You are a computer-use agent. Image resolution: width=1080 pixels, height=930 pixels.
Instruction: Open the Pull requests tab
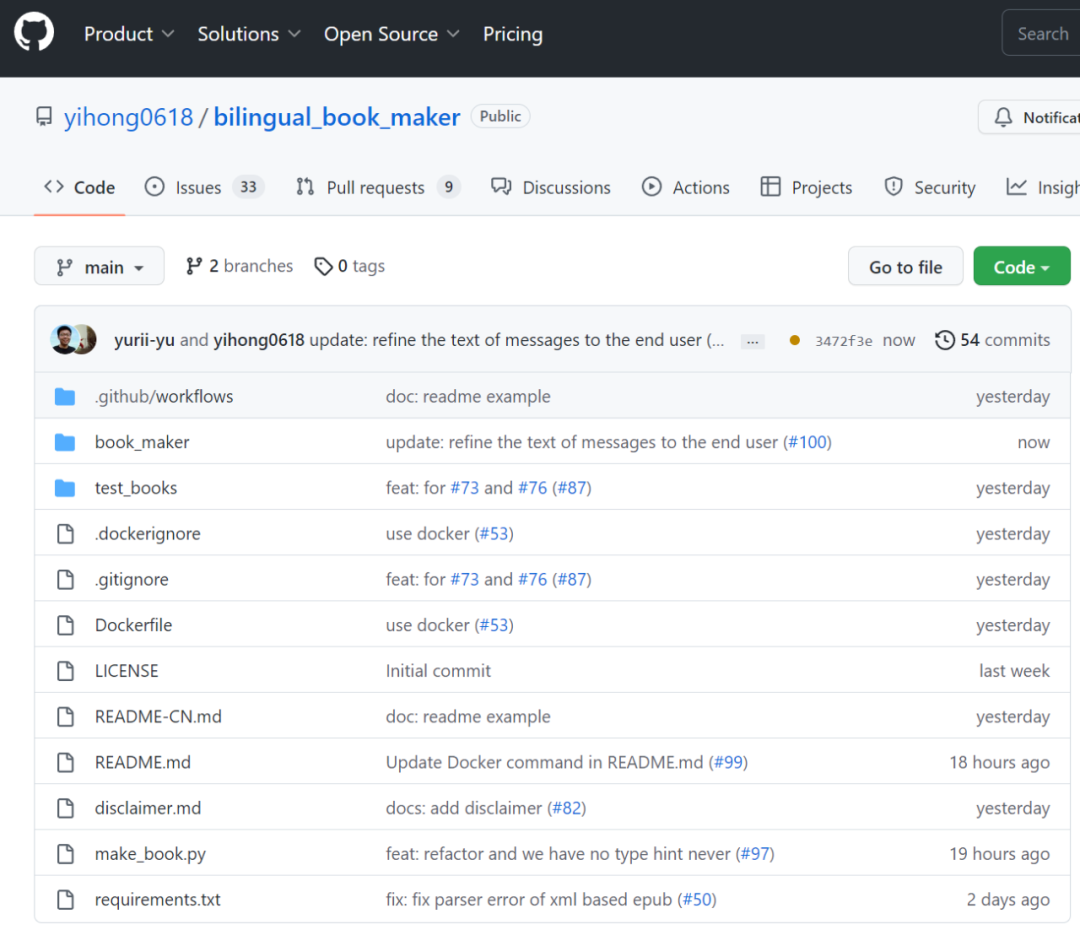pyautogui.click(x=377, y=187)
